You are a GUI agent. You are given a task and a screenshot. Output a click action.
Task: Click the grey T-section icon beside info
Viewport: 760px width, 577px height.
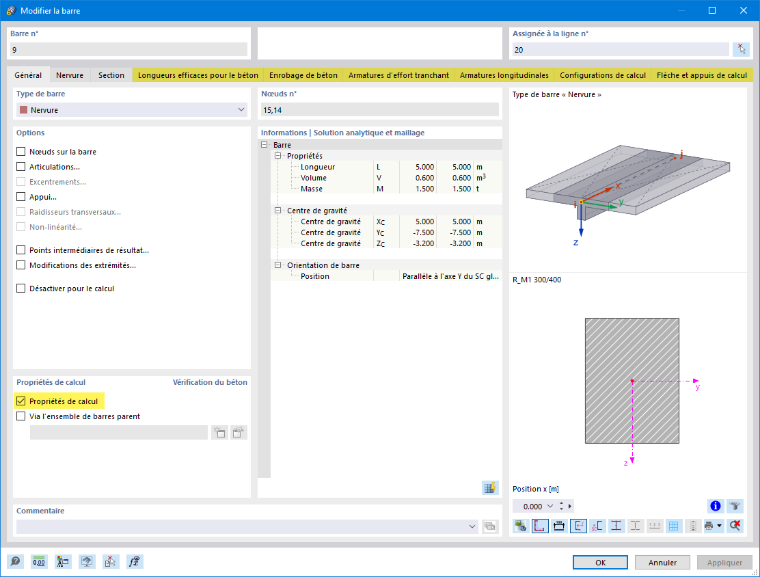[735, 506]
